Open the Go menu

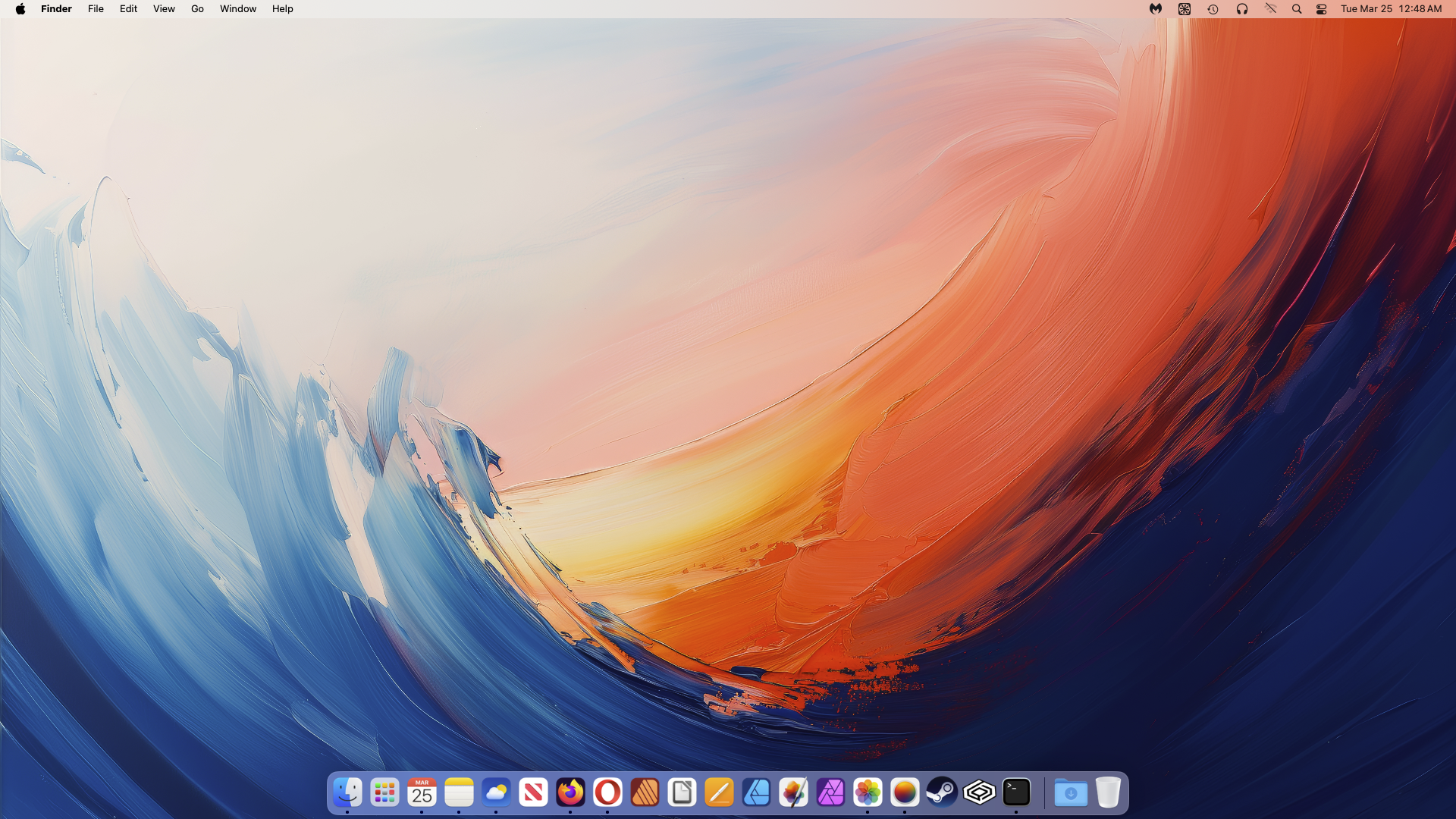(x=197, y=9)
